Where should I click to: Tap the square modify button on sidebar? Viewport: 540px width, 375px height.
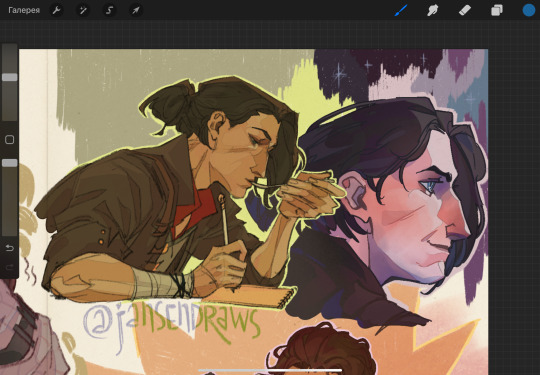[10, 139]
